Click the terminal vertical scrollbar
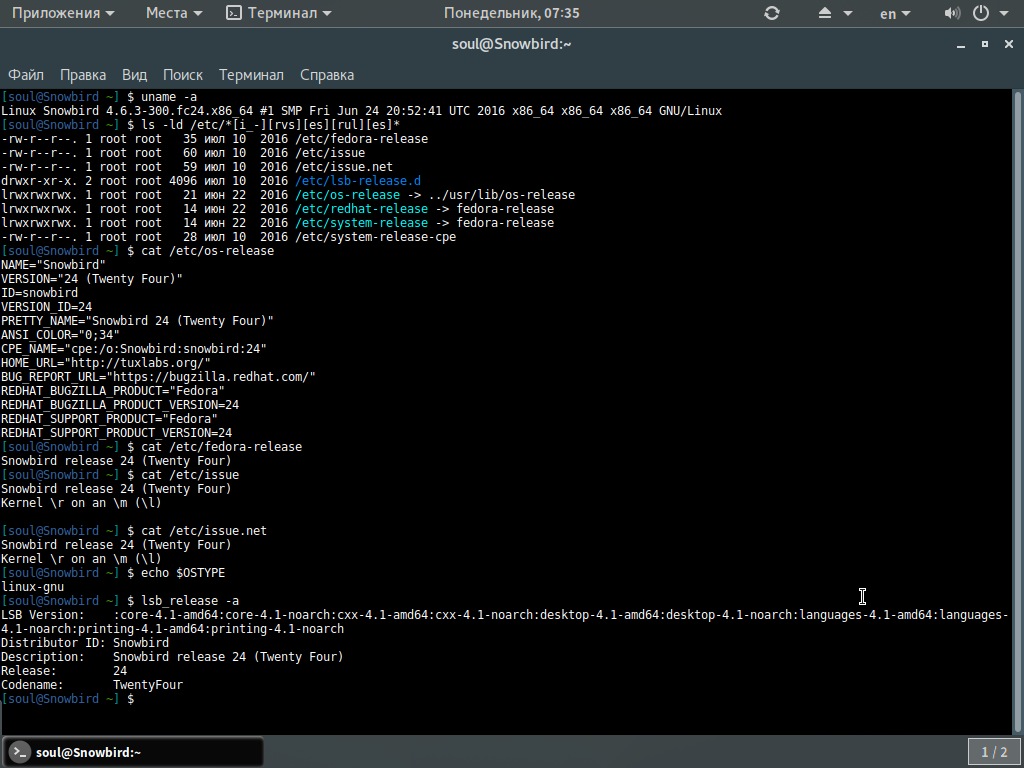This screenshot has width=1024, height=768. click(1018, 410)
